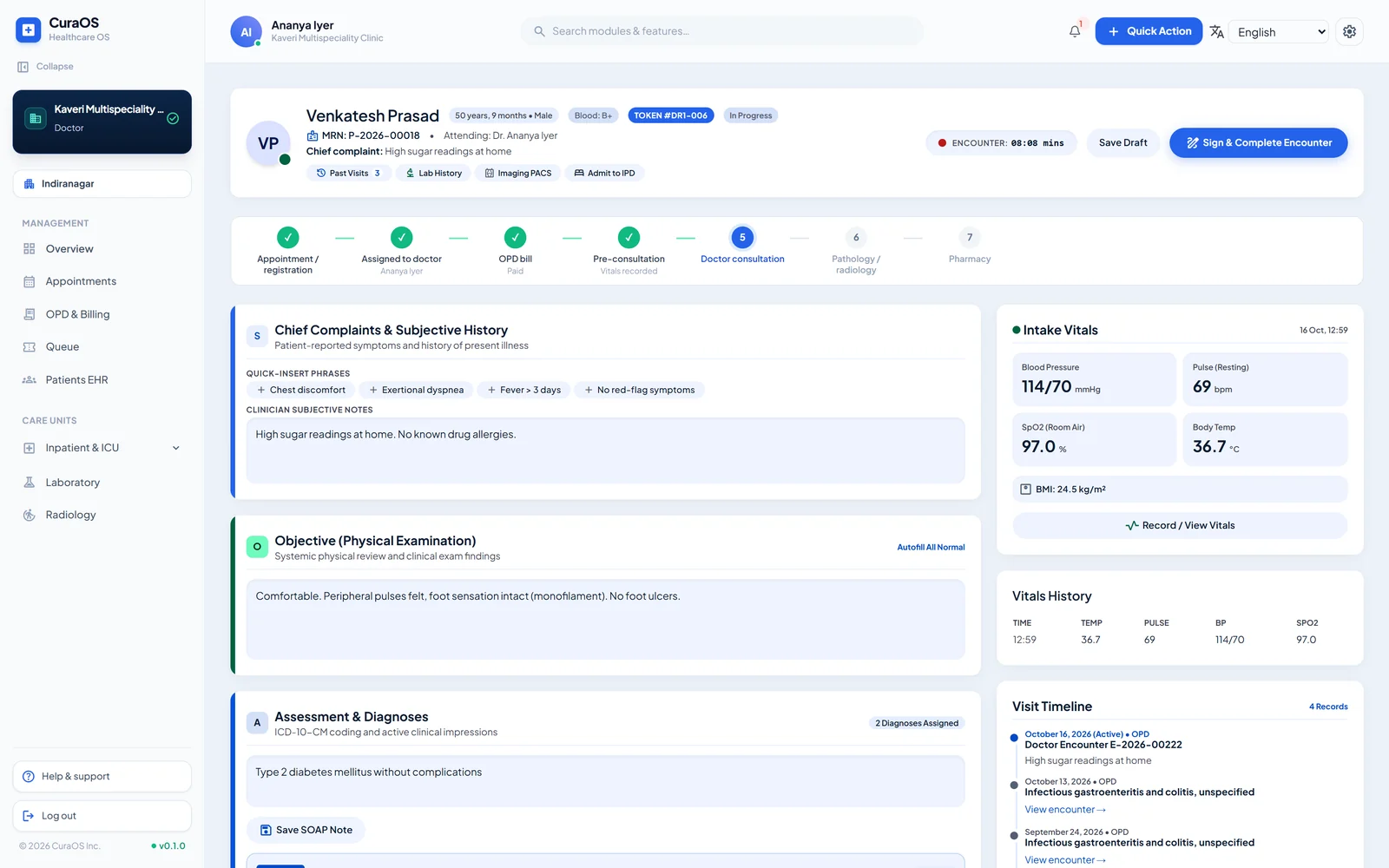The image size is (1389, 868).
Task: Insert Fever > 3 days phrase
Action: [x=523, y=391]
